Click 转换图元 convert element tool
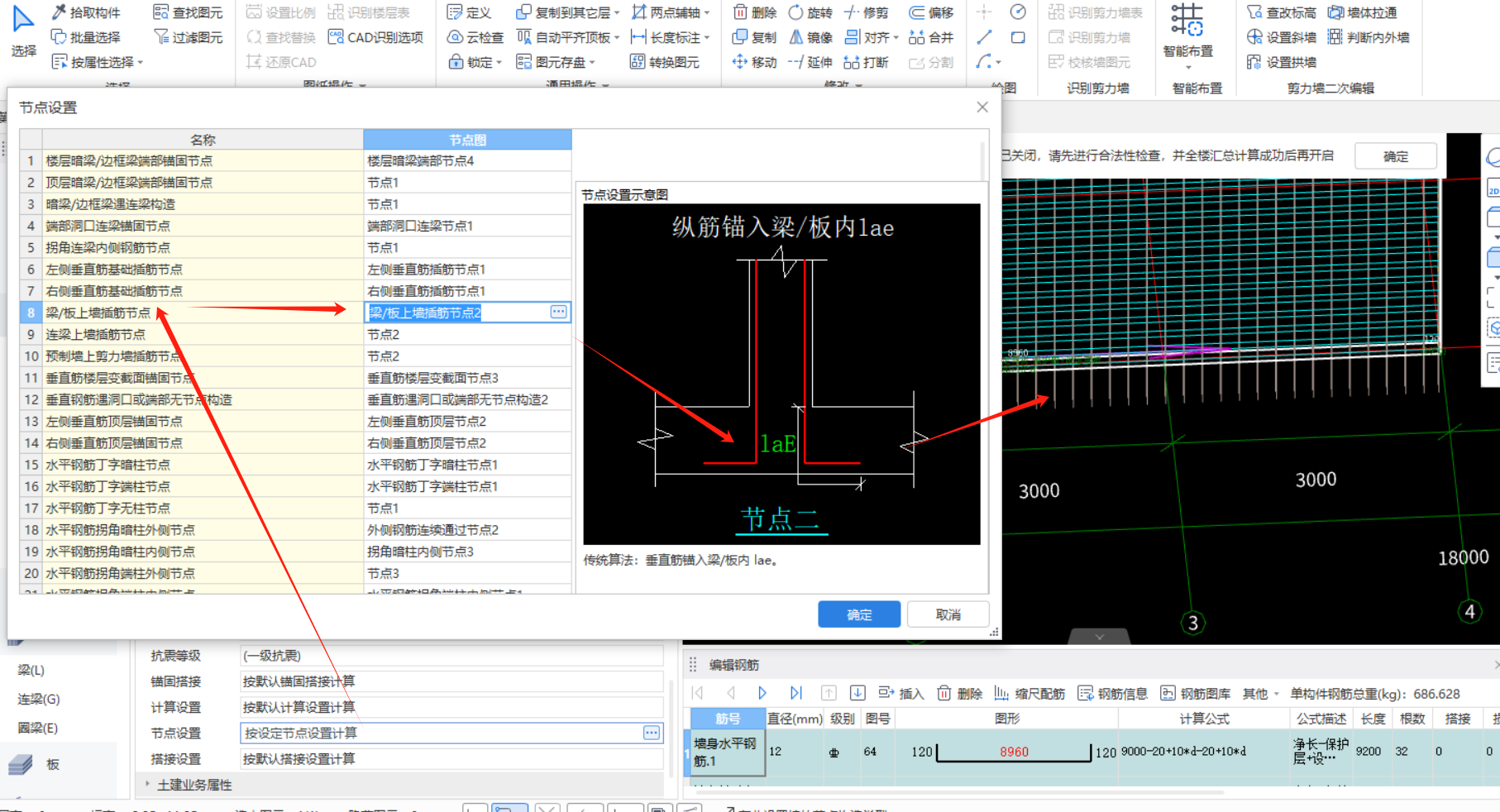Image resolution: width=1500 pixels, height=812 pixels. tap(665, 62)
